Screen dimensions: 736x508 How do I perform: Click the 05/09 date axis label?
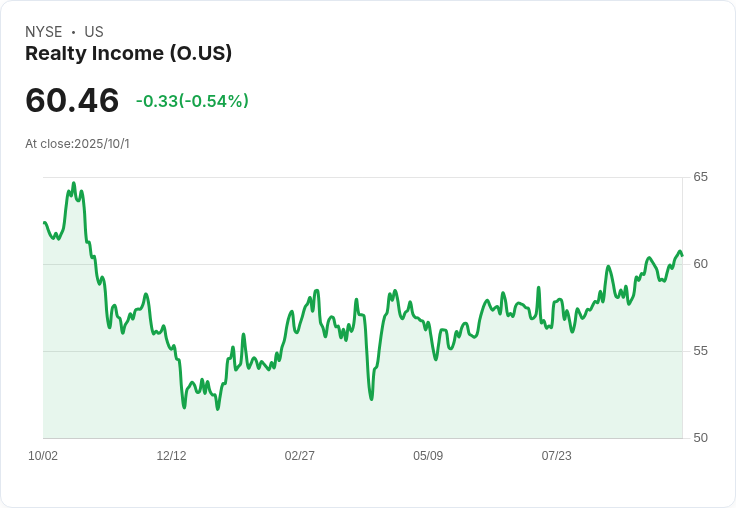click(428, 456)
